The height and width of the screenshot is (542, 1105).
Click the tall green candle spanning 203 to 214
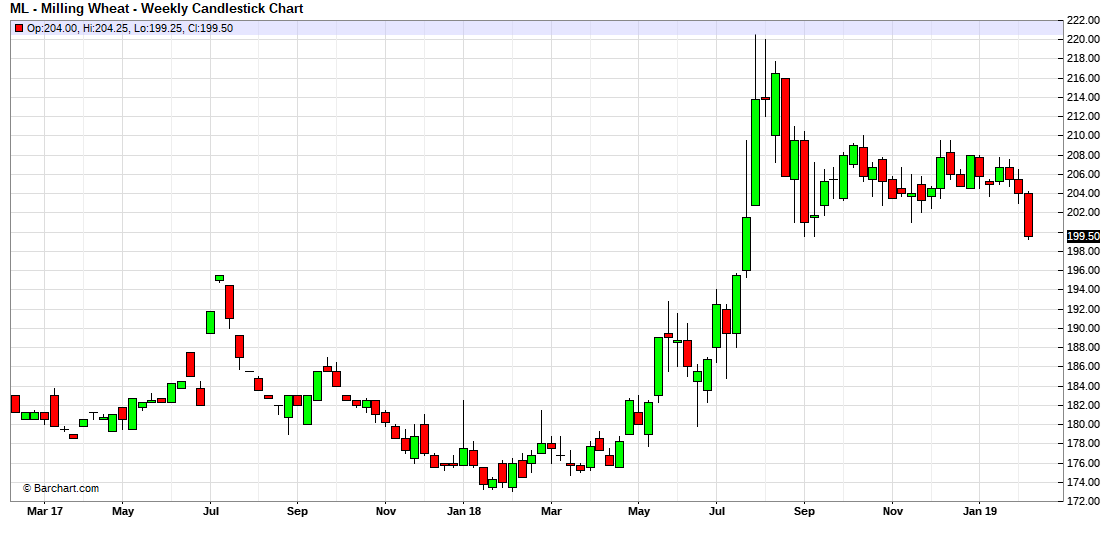tap(755, 152)
